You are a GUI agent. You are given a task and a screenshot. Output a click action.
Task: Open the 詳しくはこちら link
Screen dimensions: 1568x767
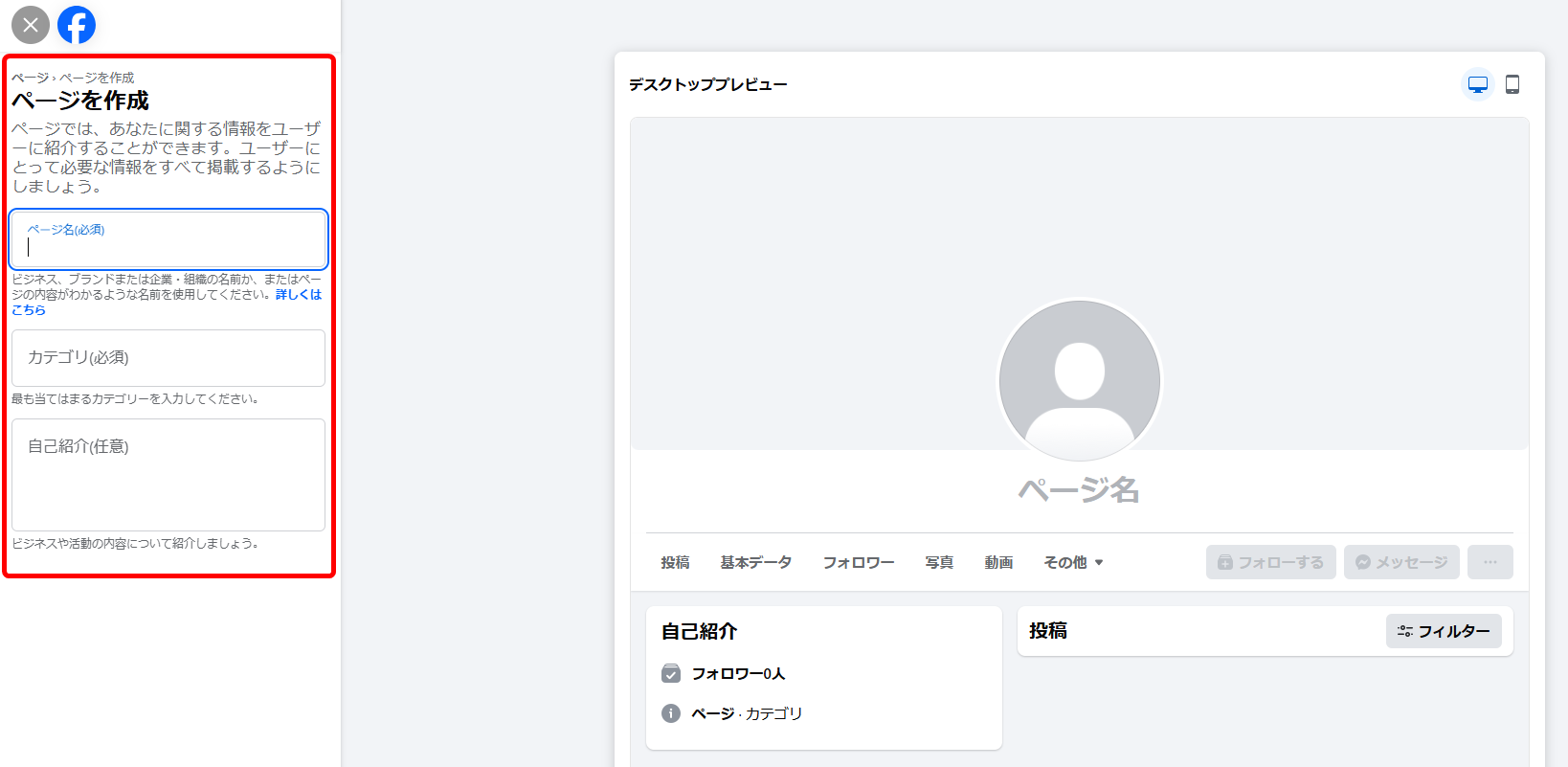(299, 295)
